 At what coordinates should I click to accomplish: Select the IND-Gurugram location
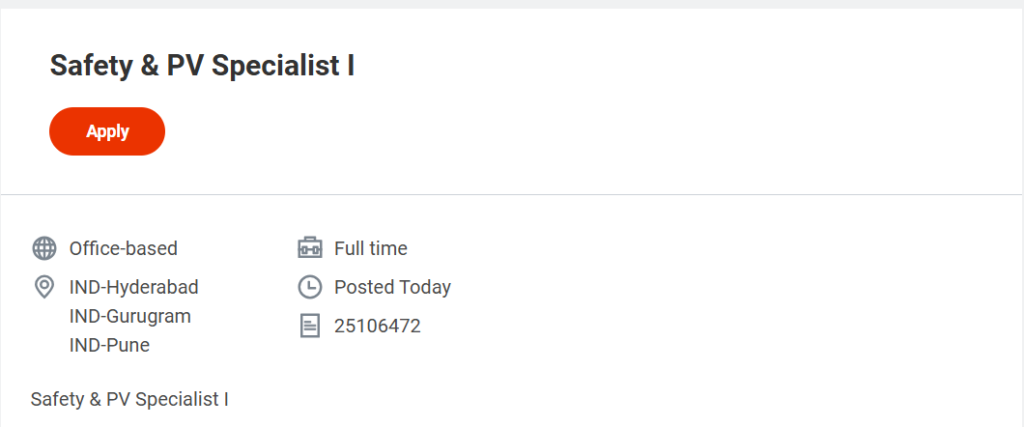130,316
